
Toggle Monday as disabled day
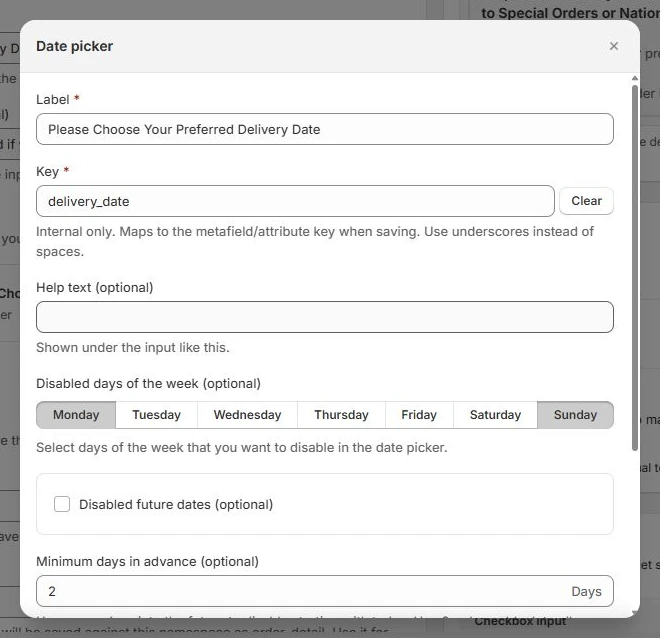[76, 415]
